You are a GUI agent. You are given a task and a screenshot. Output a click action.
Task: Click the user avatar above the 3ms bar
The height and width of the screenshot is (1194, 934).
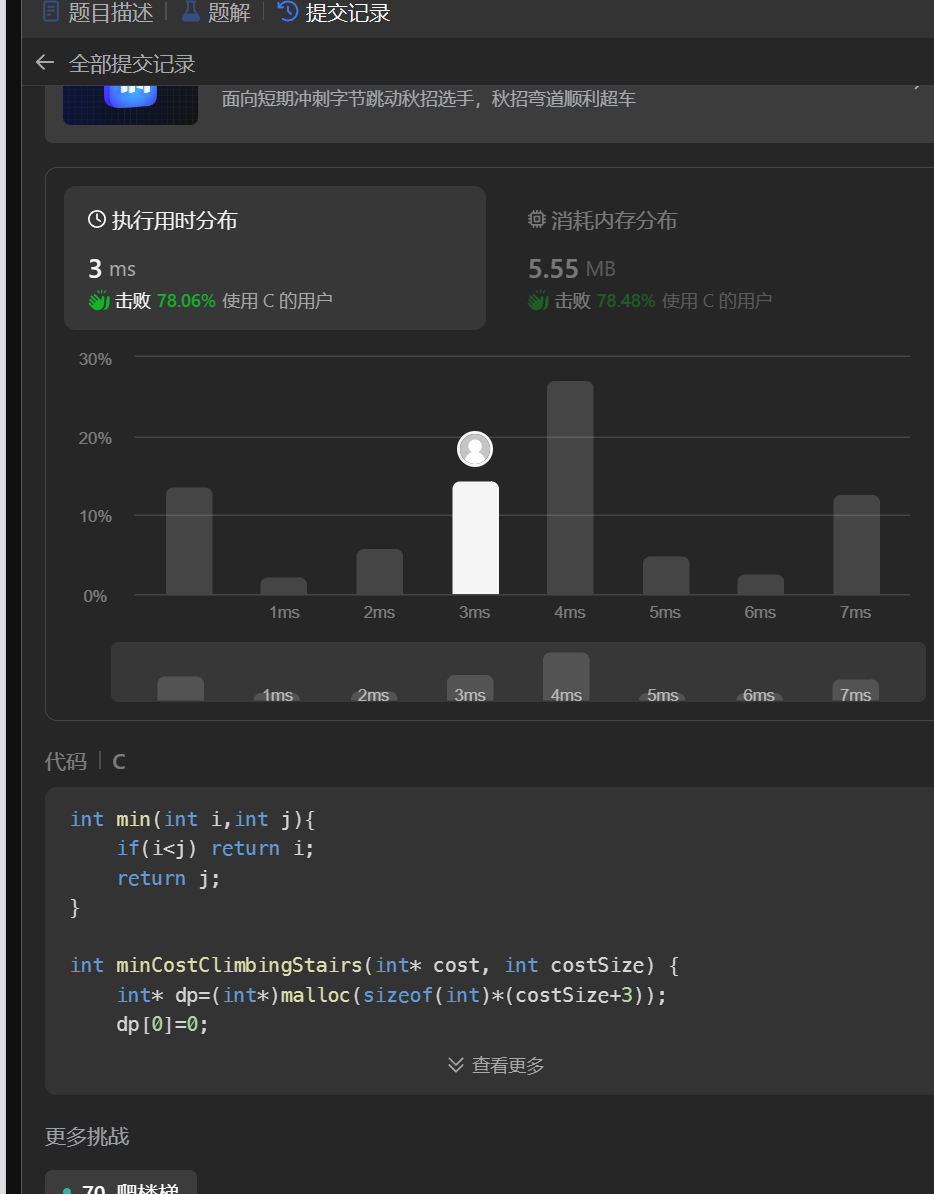click(475, 449)
